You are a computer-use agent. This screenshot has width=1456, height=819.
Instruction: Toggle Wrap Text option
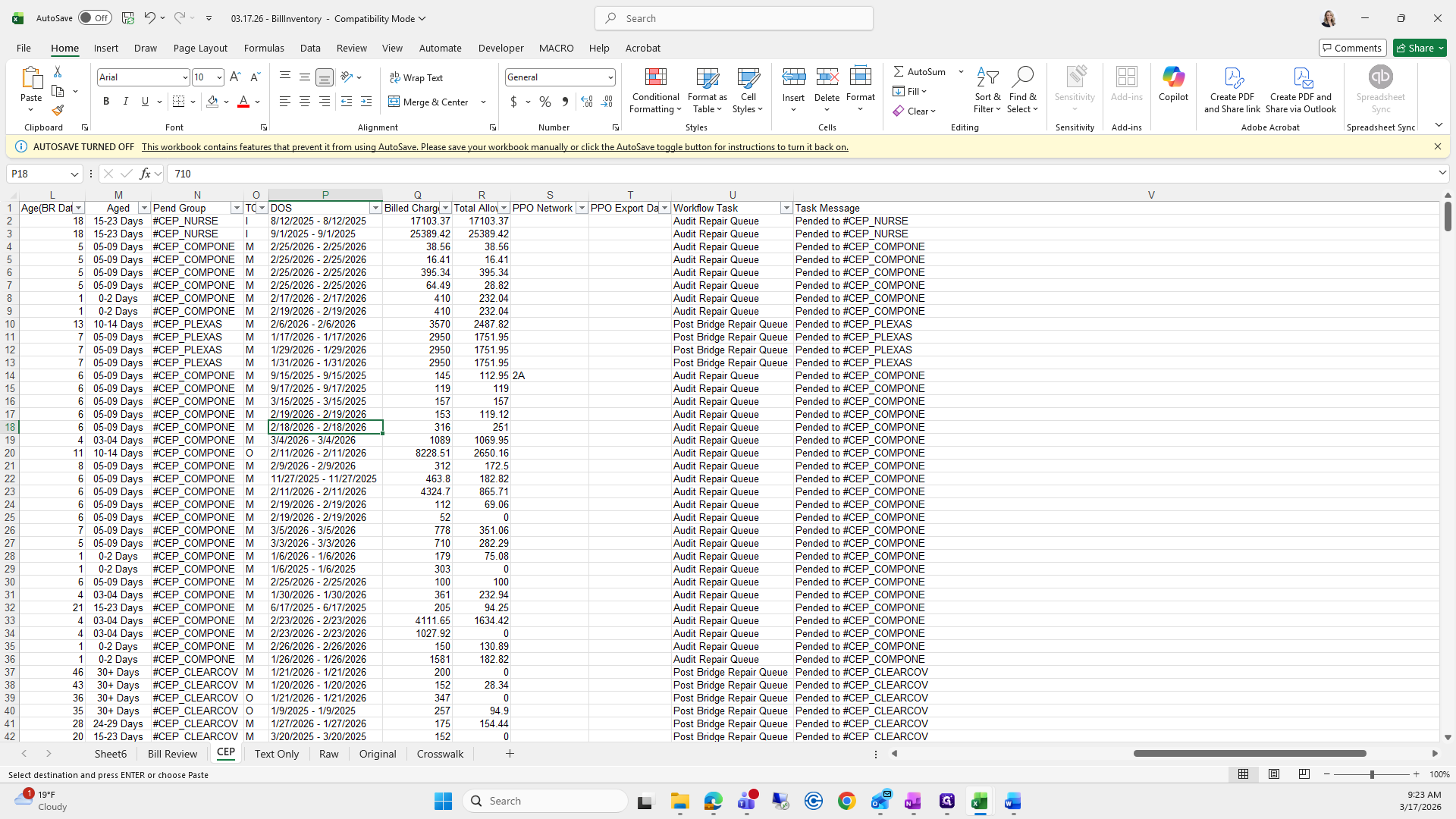point(416,77)
